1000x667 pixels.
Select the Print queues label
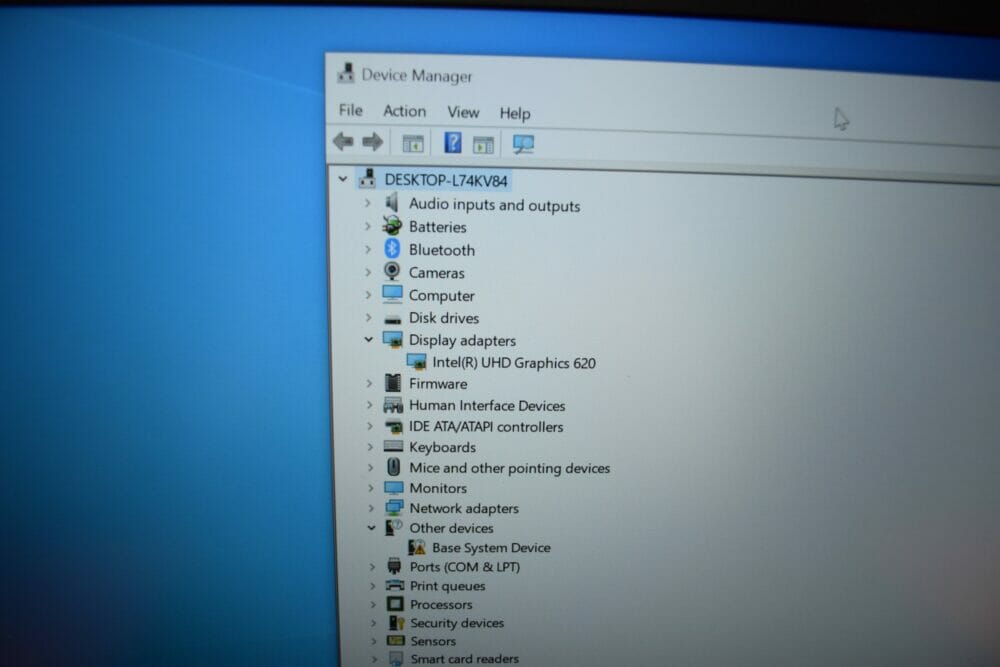click(448, 585)
